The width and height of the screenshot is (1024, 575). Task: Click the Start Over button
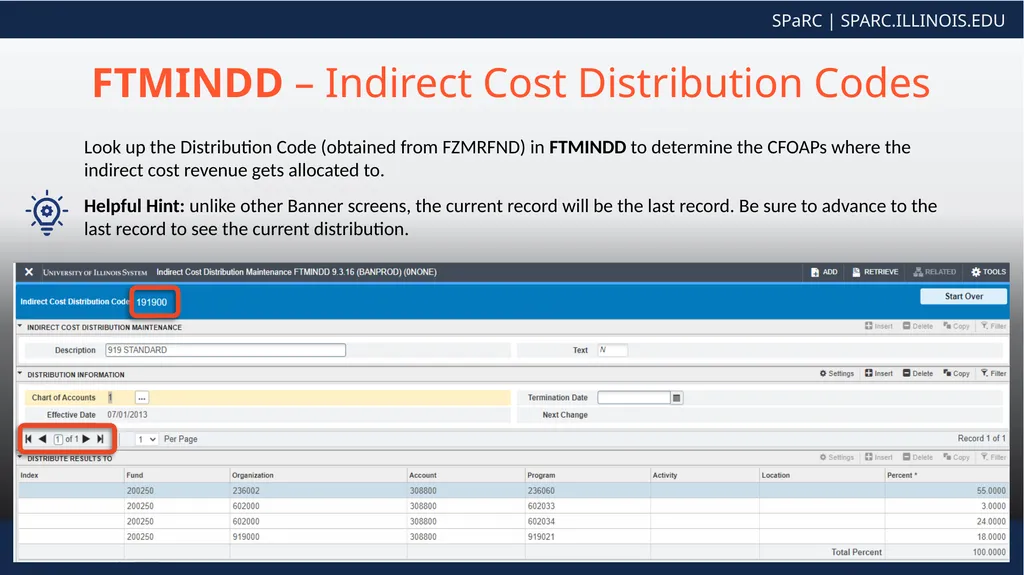pos(963,296)
